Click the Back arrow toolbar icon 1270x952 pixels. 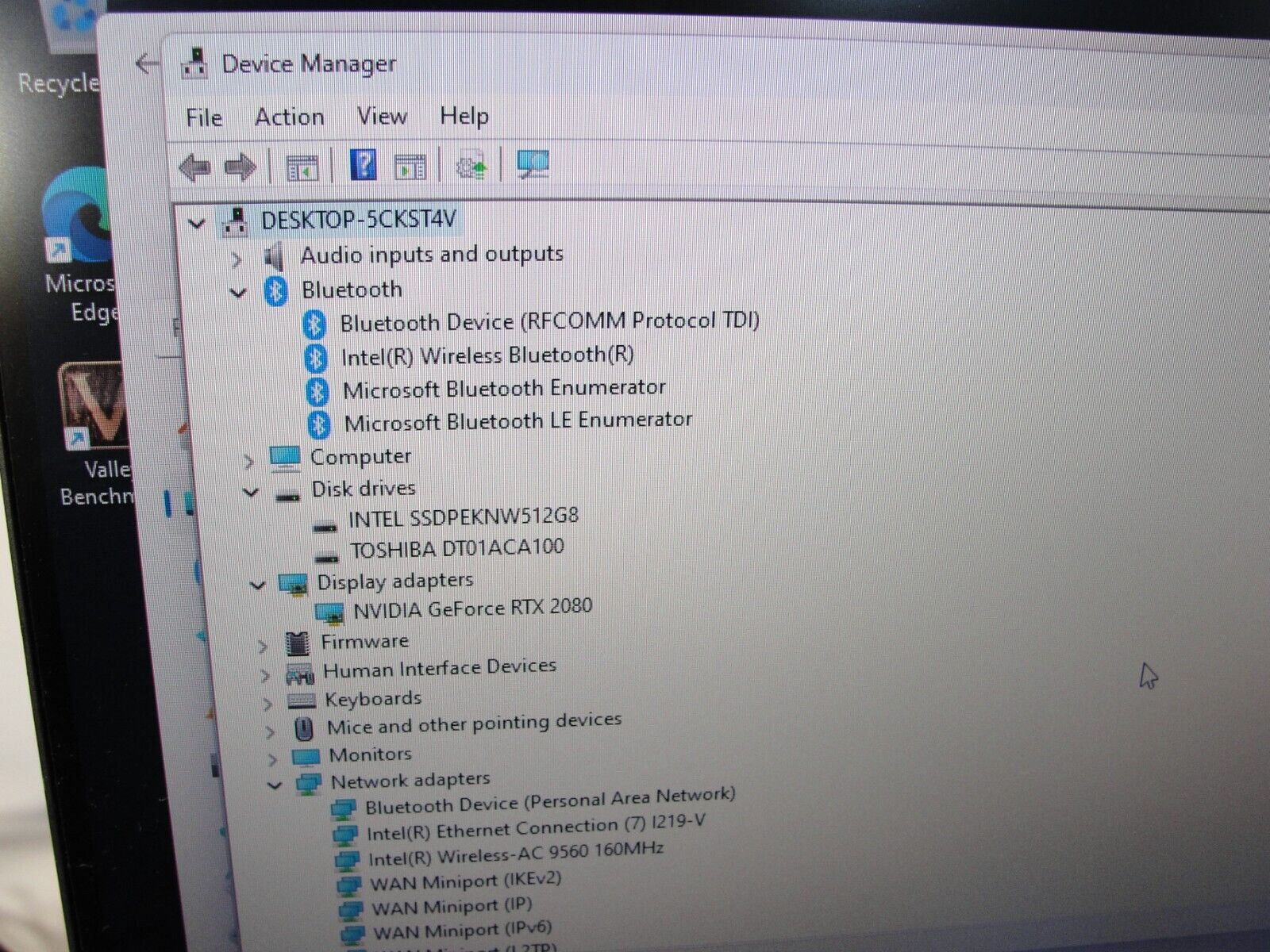tap(194, 167)
